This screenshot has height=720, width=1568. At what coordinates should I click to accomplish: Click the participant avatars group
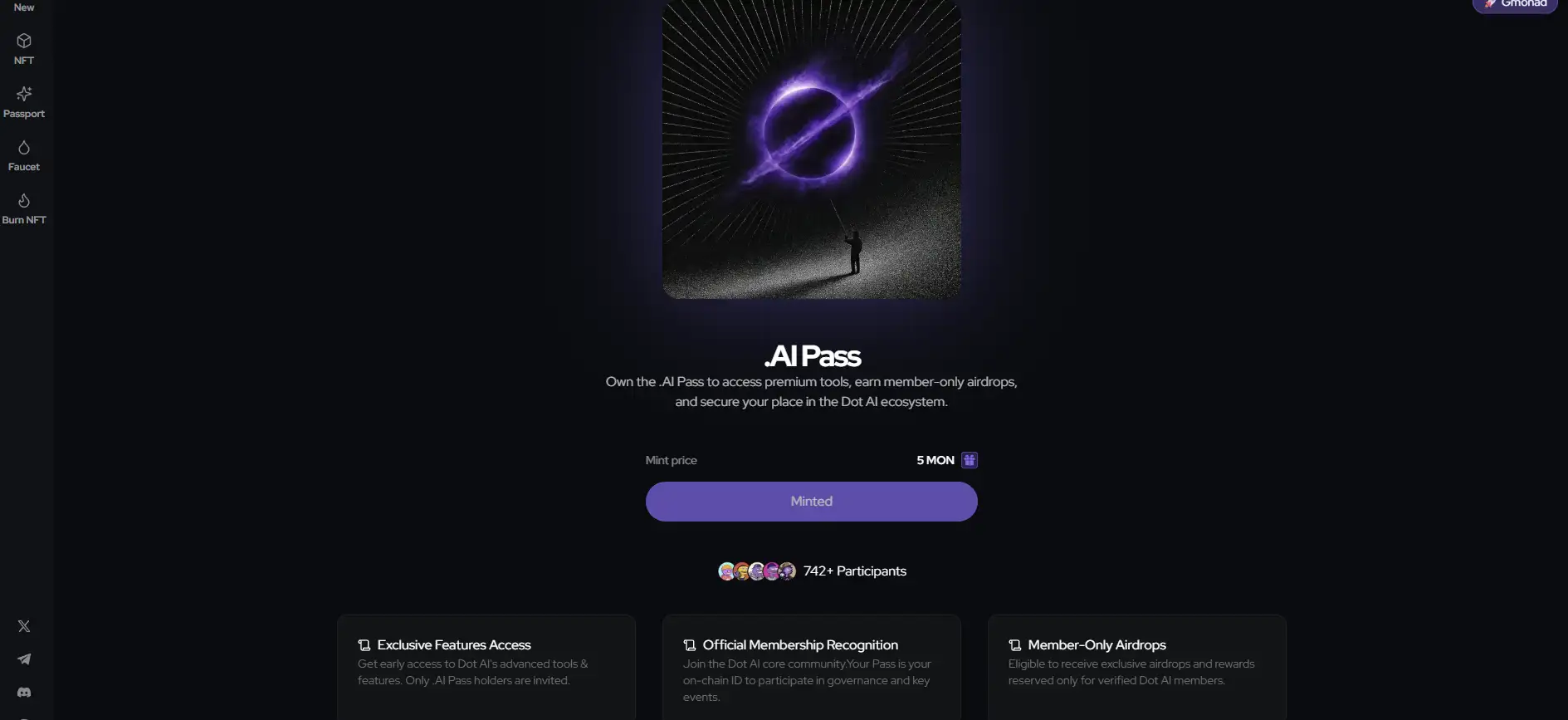point(757,571)
